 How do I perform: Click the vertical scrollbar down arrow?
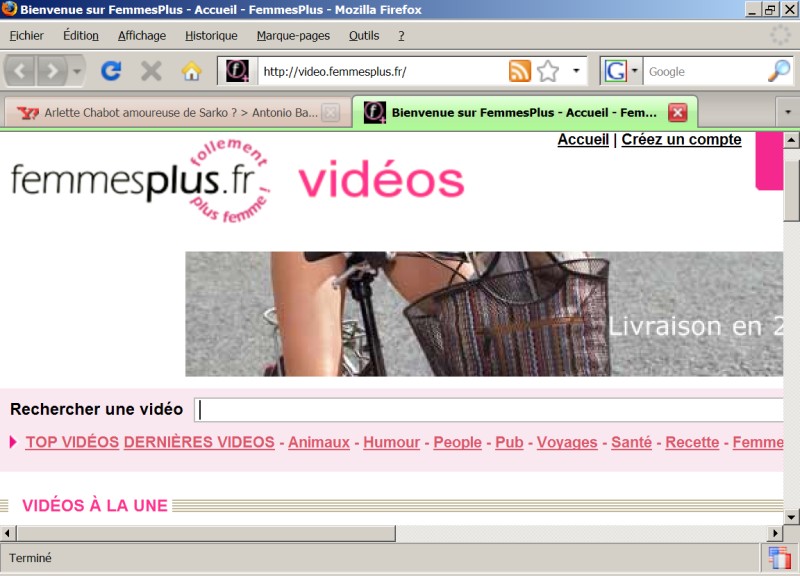coord(791,517)
